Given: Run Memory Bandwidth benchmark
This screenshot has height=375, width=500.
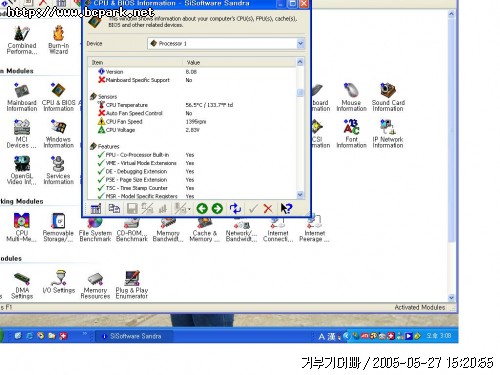Looking at the screenshot, I should (168, 230).
